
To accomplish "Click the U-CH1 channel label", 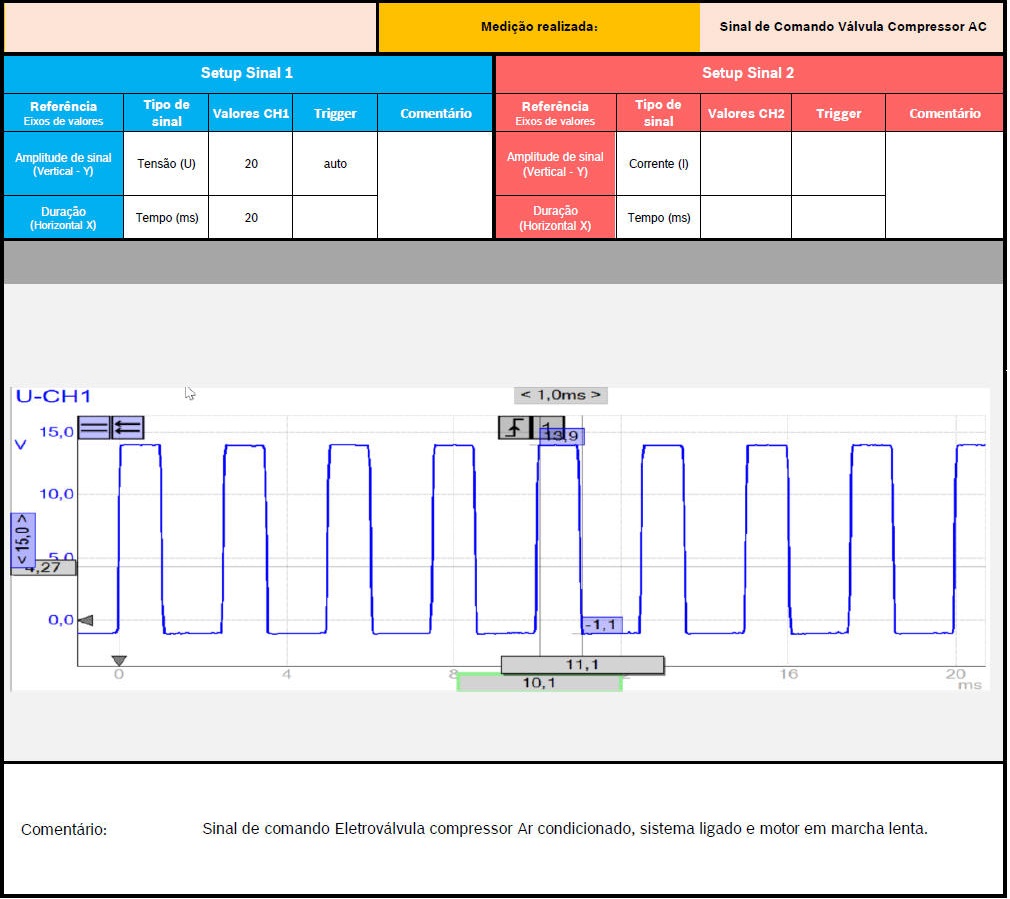I will 53,397.
